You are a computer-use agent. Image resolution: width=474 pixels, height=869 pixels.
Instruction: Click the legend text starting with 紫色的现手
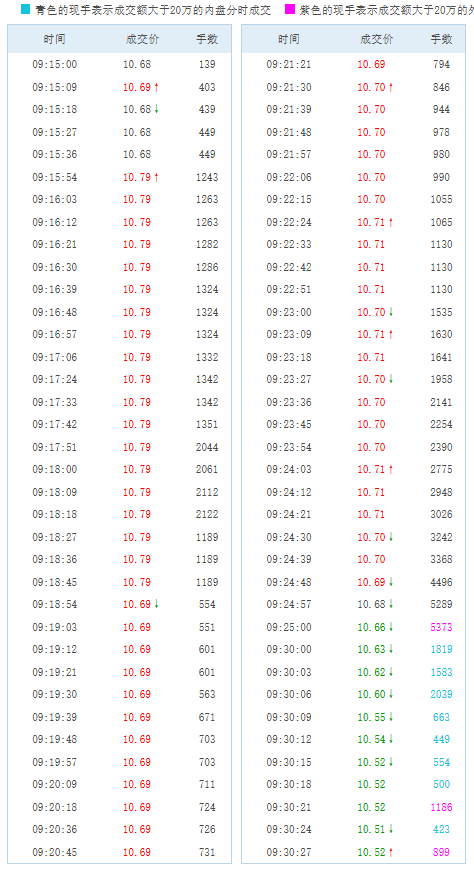click(387, 10)
